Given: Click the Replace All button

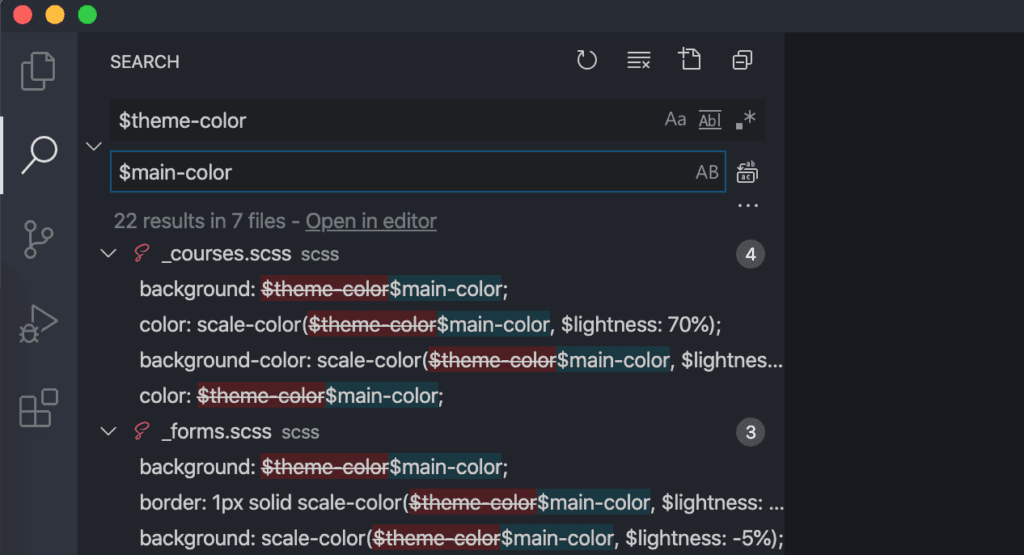Looking at the screenshot, I should click(747, 172).
